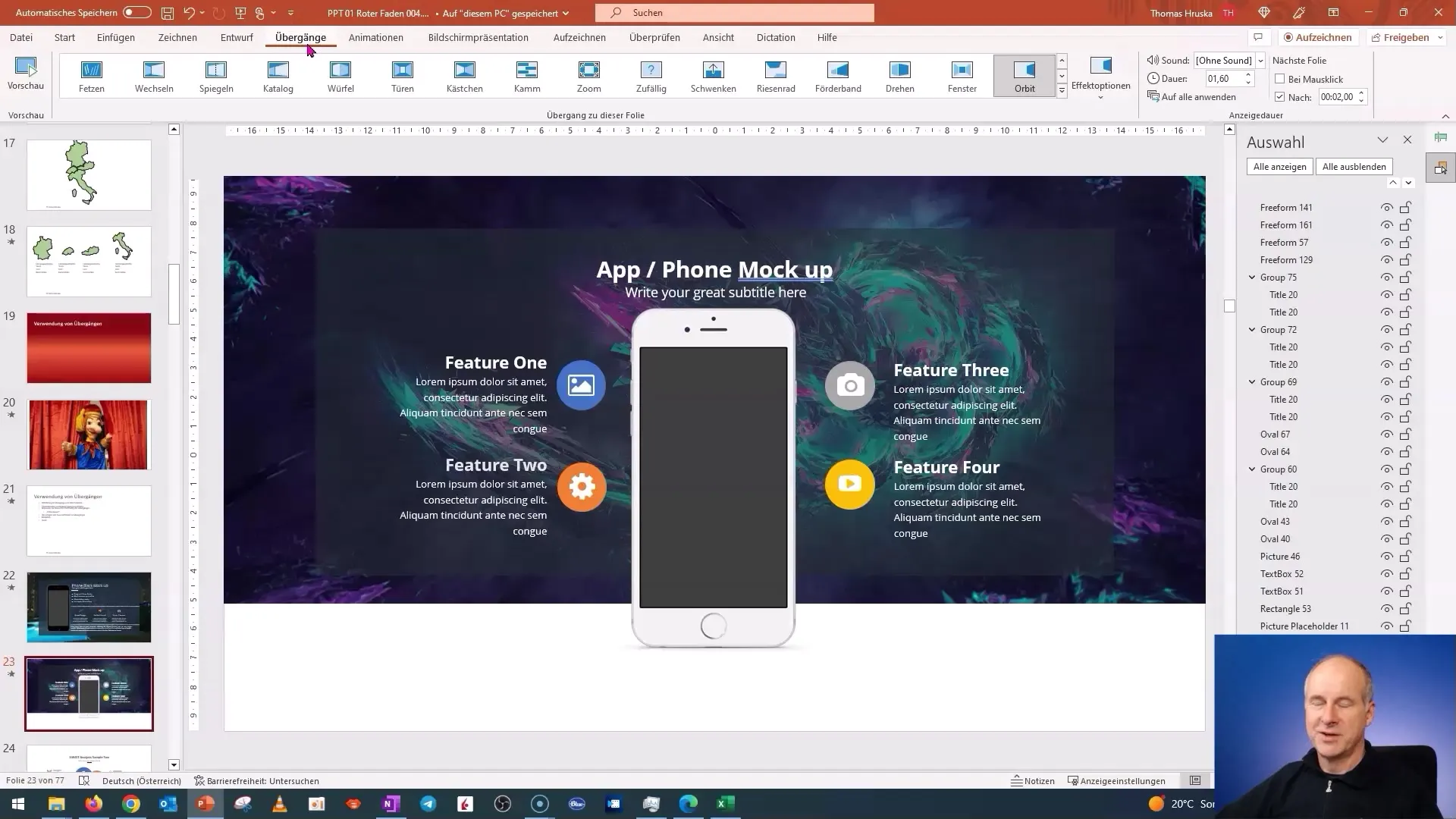Open the Übergänge ribbon tab
Image resolution: width=1456 pixels, height=819 pixels.
click(300, 37)
